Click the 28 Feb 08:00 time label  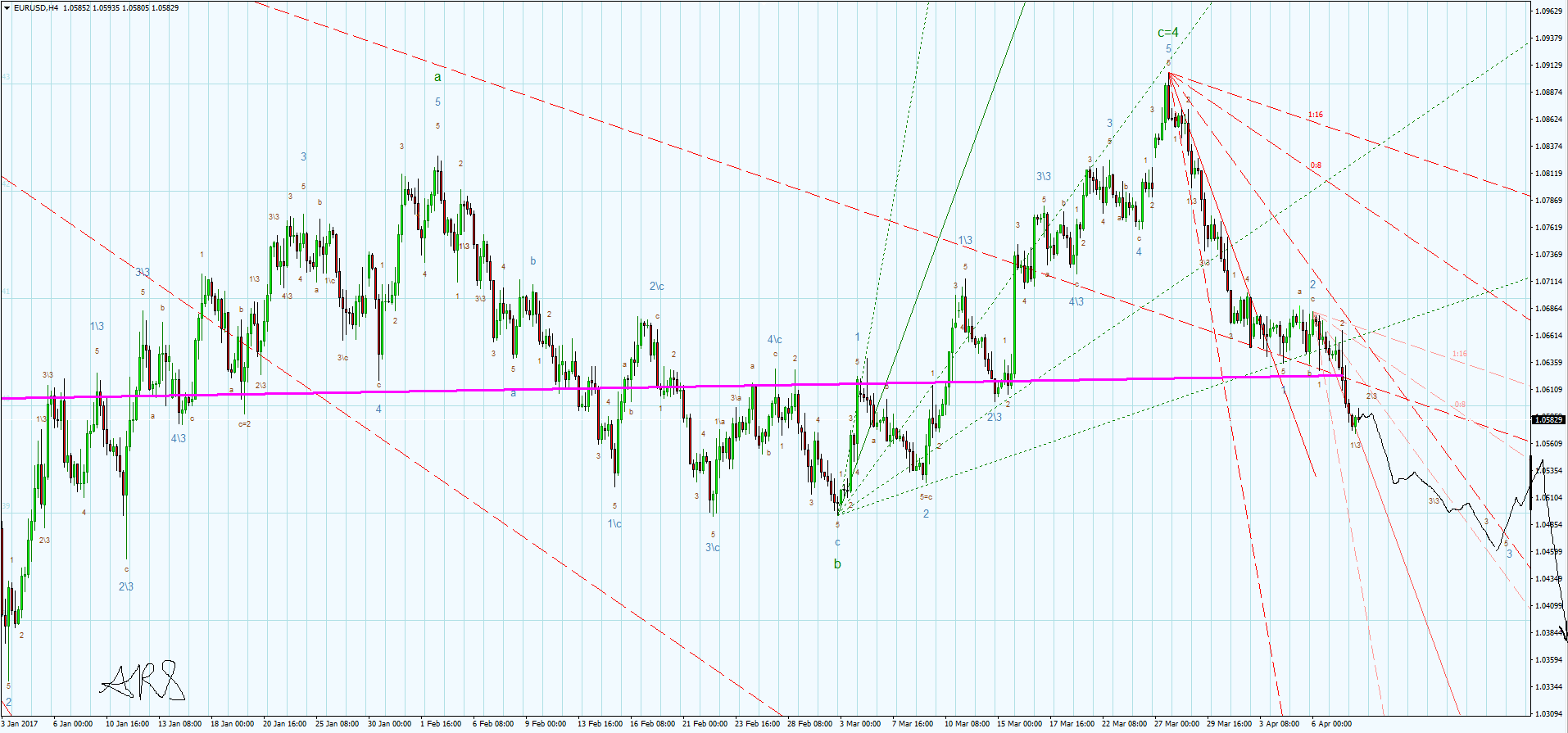click(x=809, y=724)
